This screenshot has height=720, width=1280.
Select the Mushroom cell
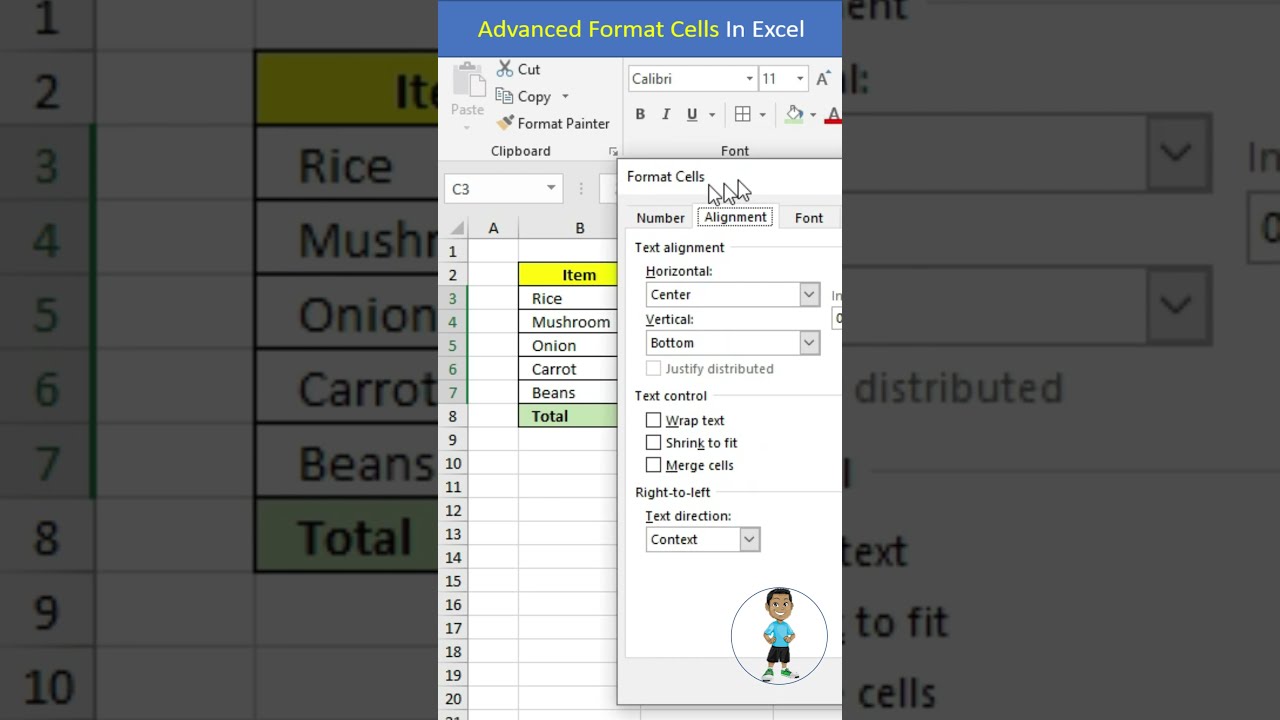click(568, 322)
